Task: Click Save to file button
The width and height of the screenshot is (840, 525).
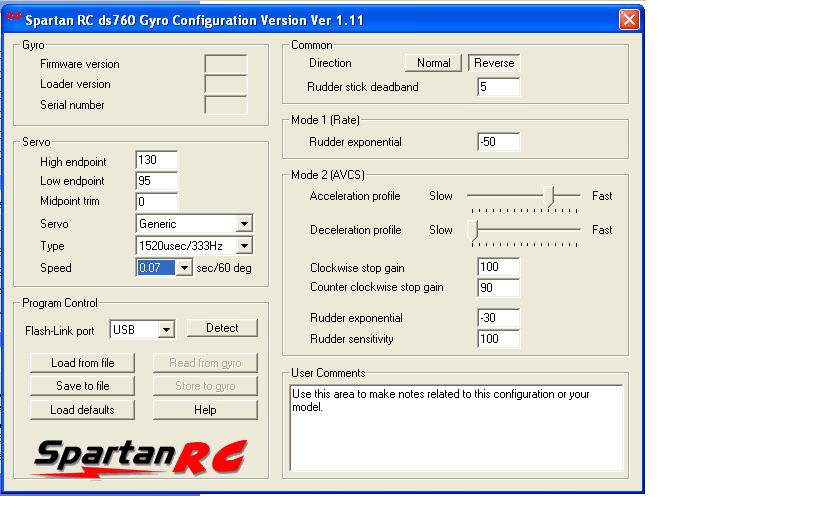Action: click(82, 386)
